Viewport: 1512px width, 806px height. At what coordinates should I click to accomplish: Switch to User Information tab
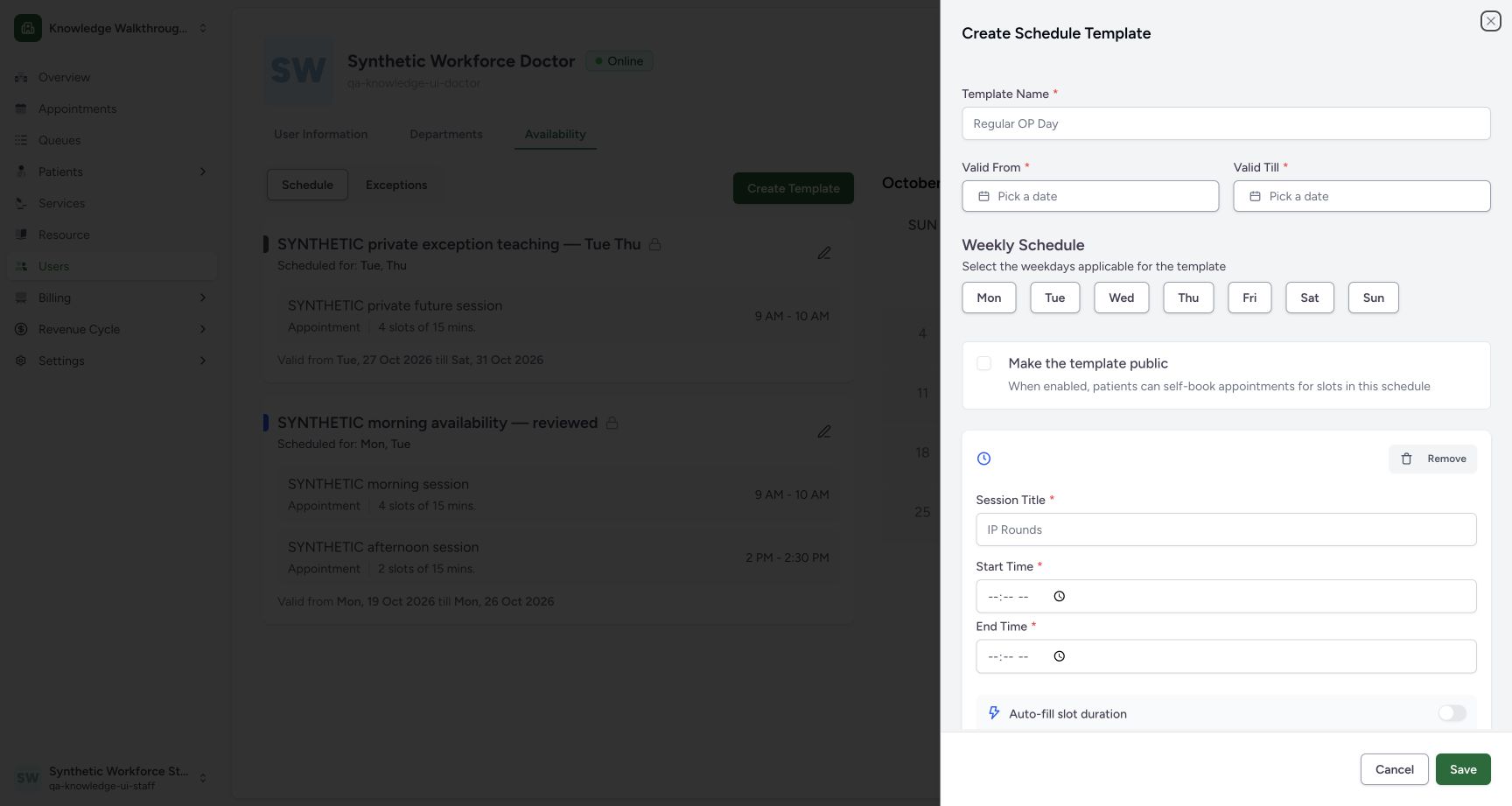(320, 134)
